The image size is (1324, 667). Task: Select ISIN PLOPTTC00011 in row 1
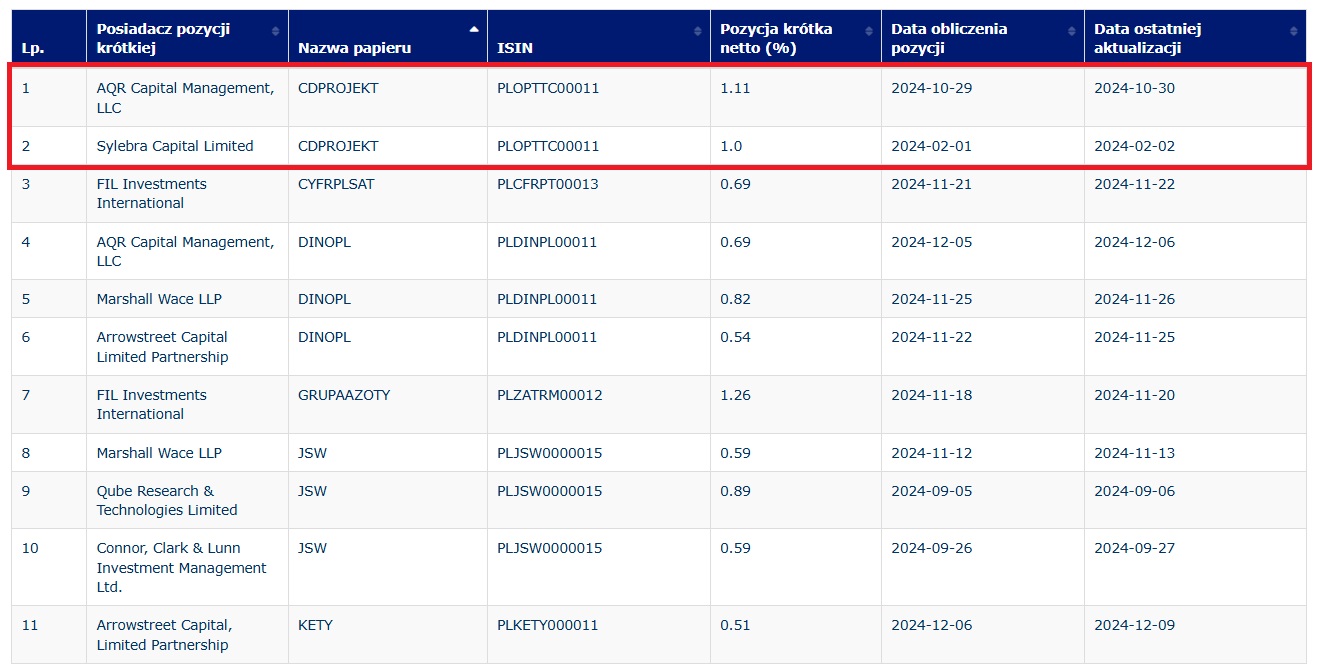point(548,88)
